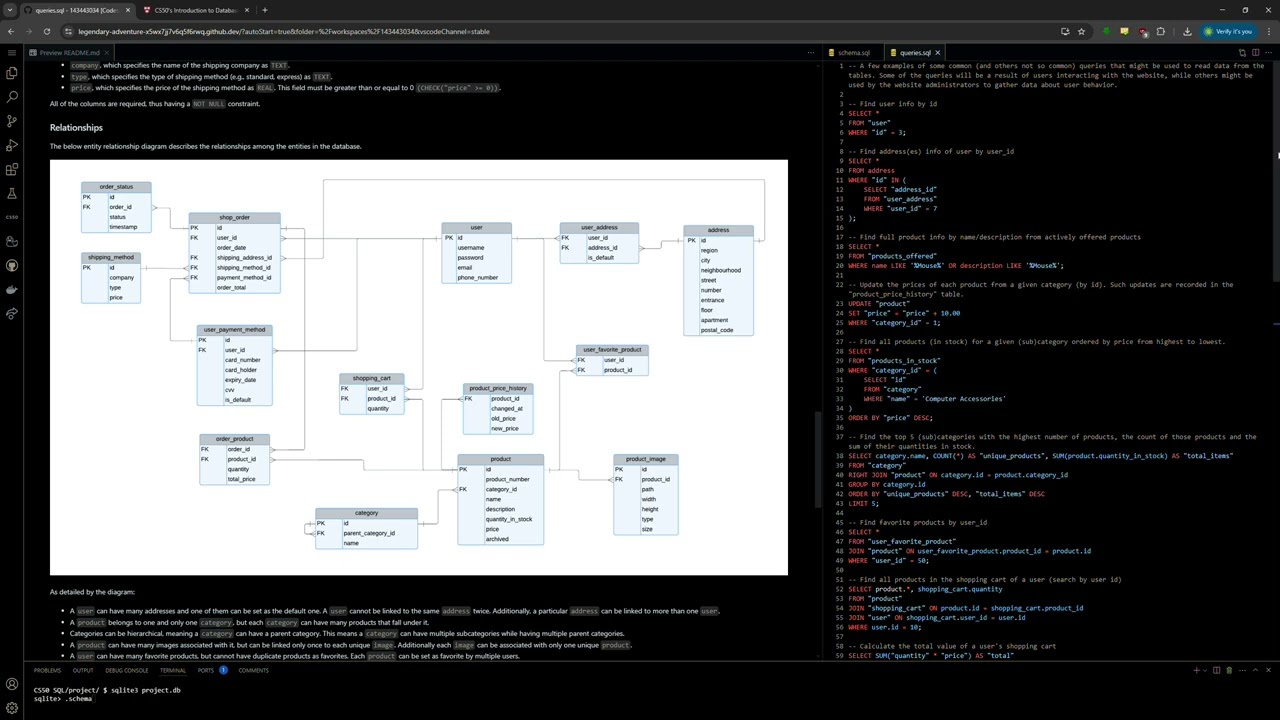1280x720 pixels.
Task: Open the Output panel tab
Action: (83, 670)
